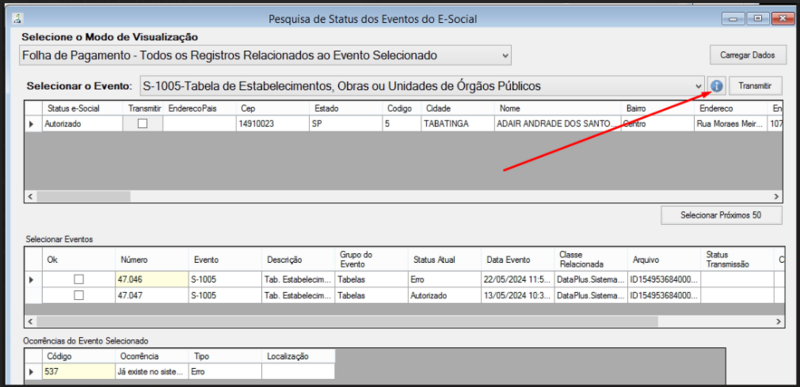
Task: Click the Endereco column header
Action: [732, 109]
